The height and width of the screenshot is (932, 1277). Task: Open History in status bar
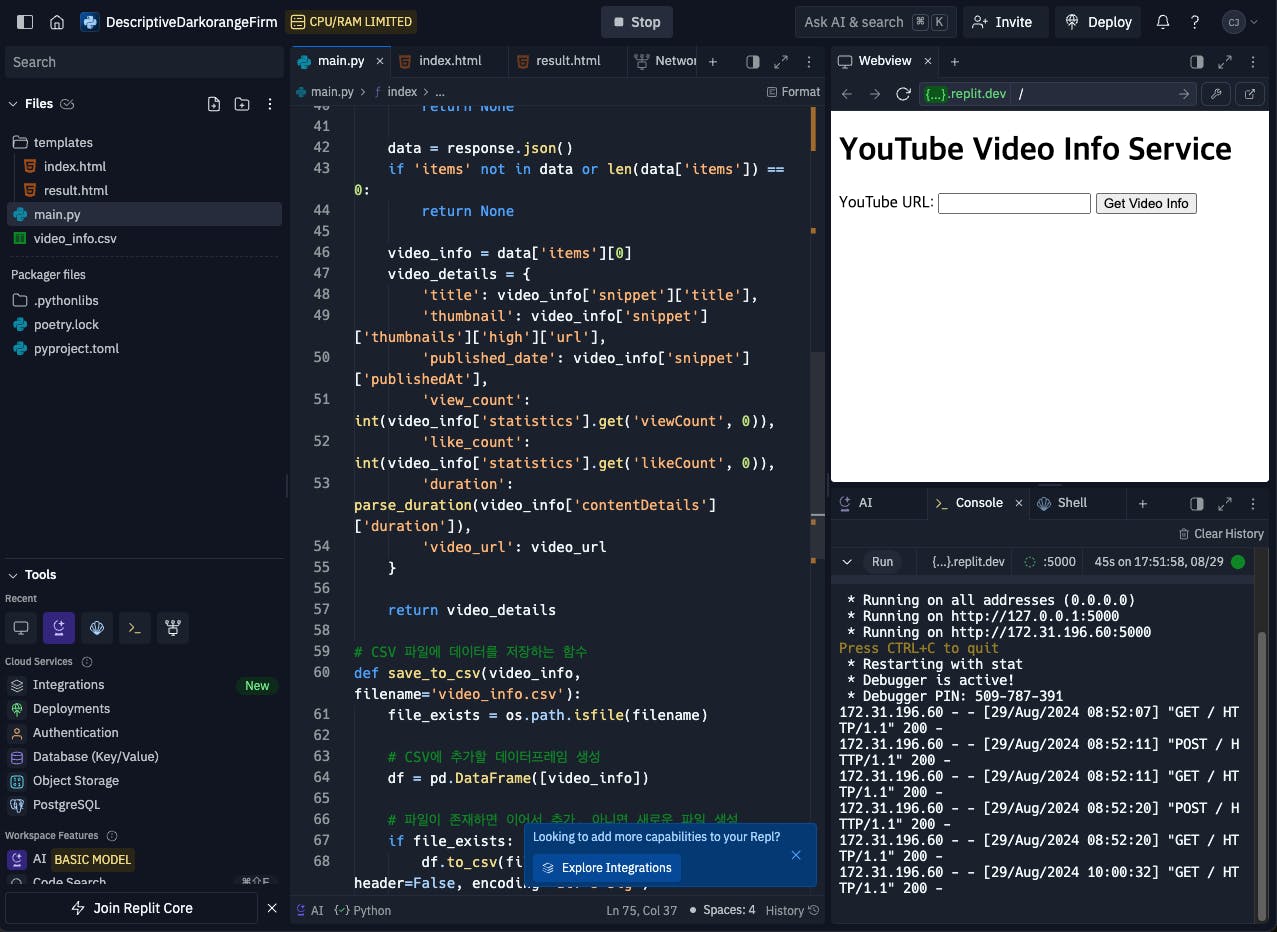pyautogui.click(x=791, y=910)
